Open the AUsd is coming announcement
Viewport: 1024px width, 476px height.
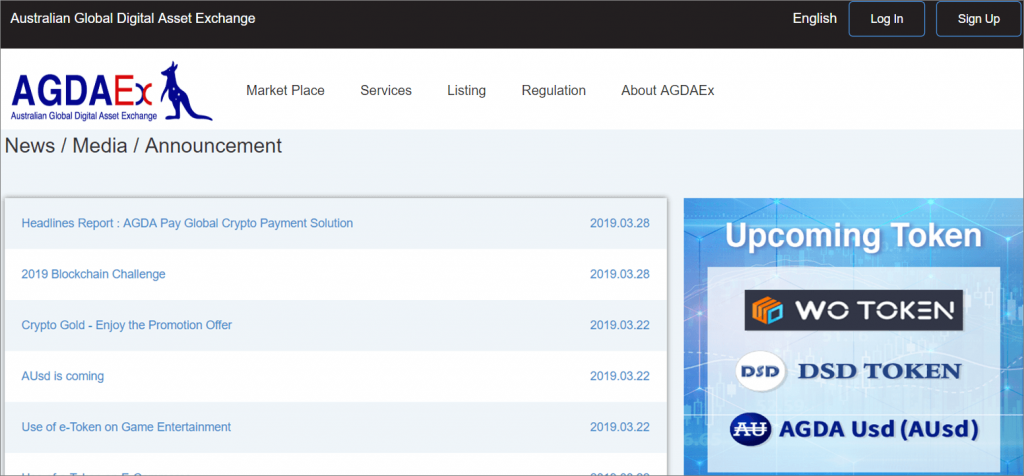(x=63, y=376)
